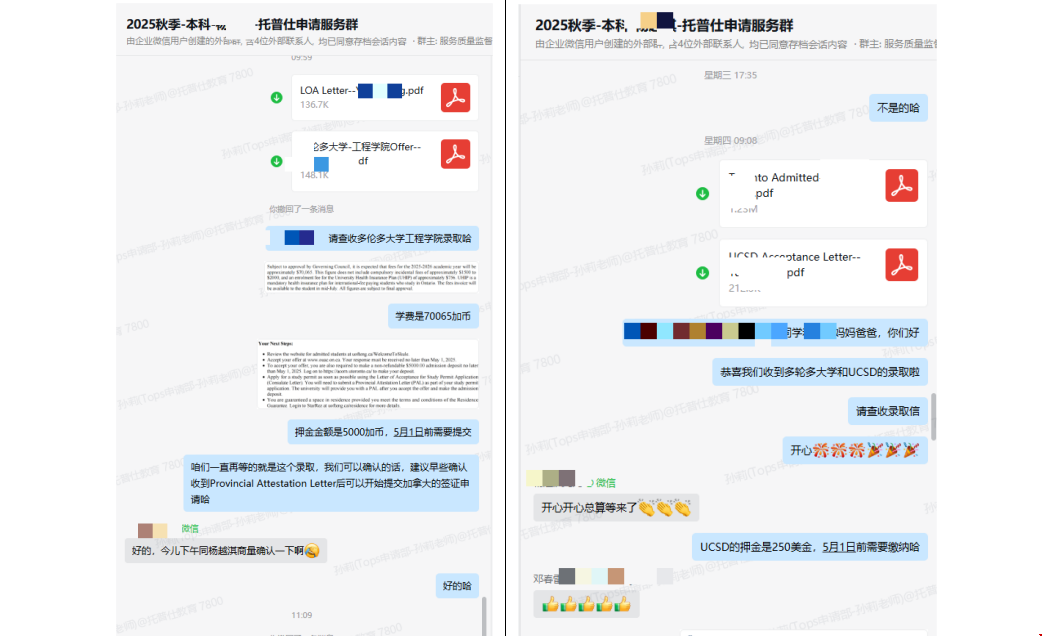Click timestamp 星期四 09:08
The width and height of the screenshot is (1042, 636).
[730, 140]
